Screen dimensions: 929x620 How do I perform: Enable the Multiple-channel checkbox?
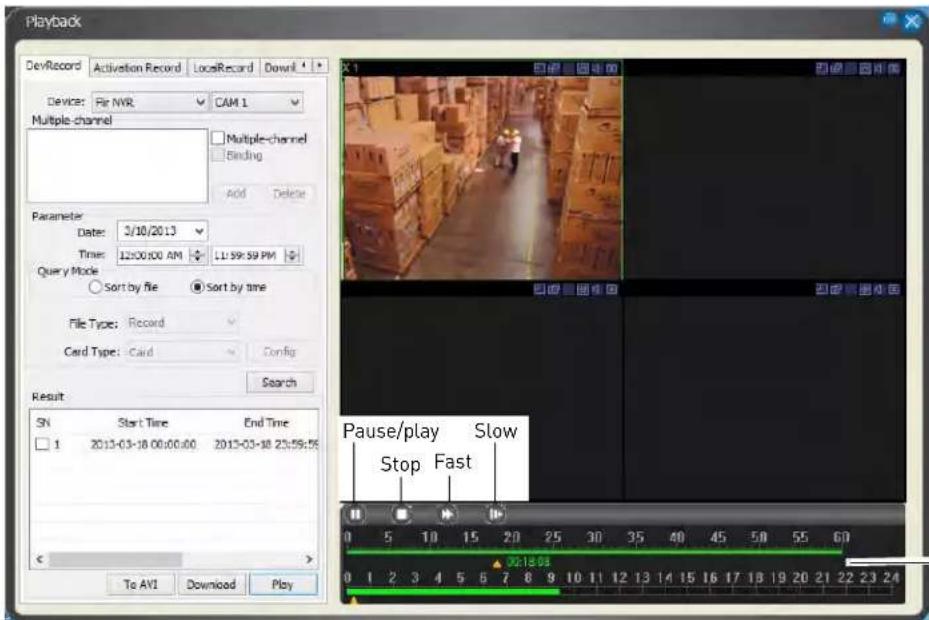click(218, 138)
